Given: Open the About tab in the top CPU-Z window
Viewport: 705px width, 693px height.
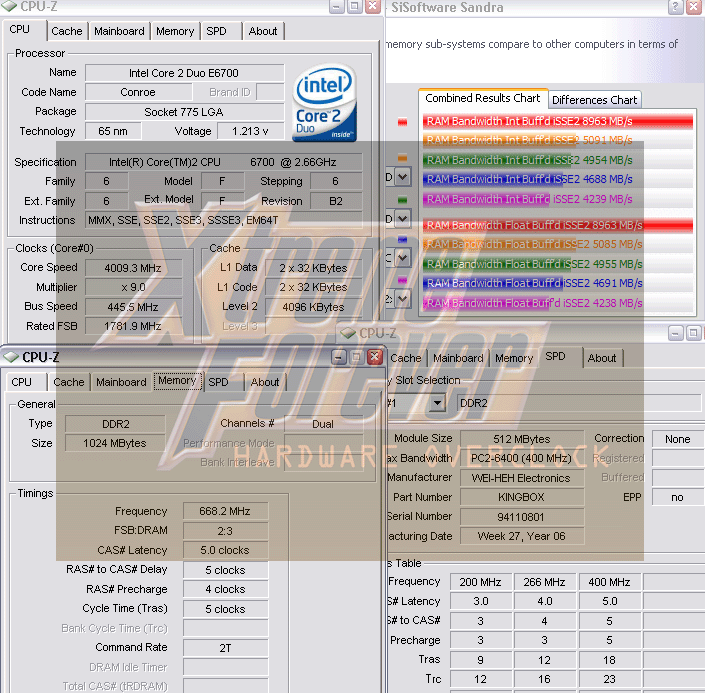Looking at the screenshot, I should (263, 31).
